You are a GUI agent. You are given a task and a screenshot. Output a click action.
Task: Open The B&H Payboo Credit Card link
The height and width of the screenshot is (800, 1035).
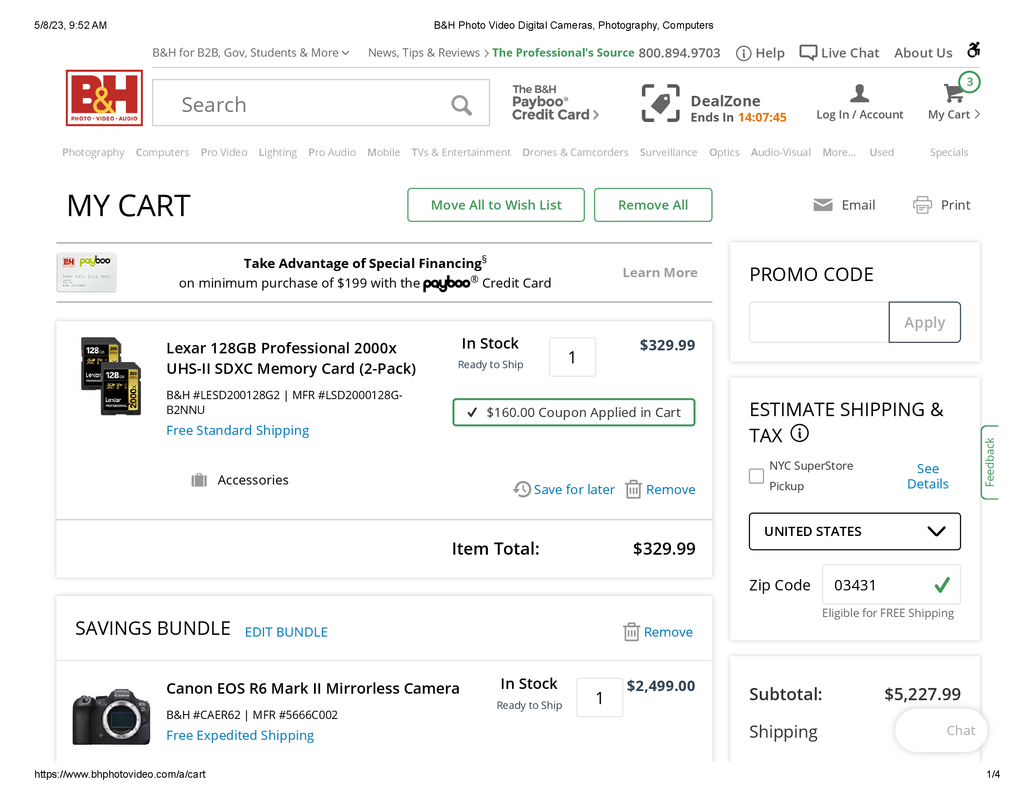pyautogui.click(x=555, y=103)
